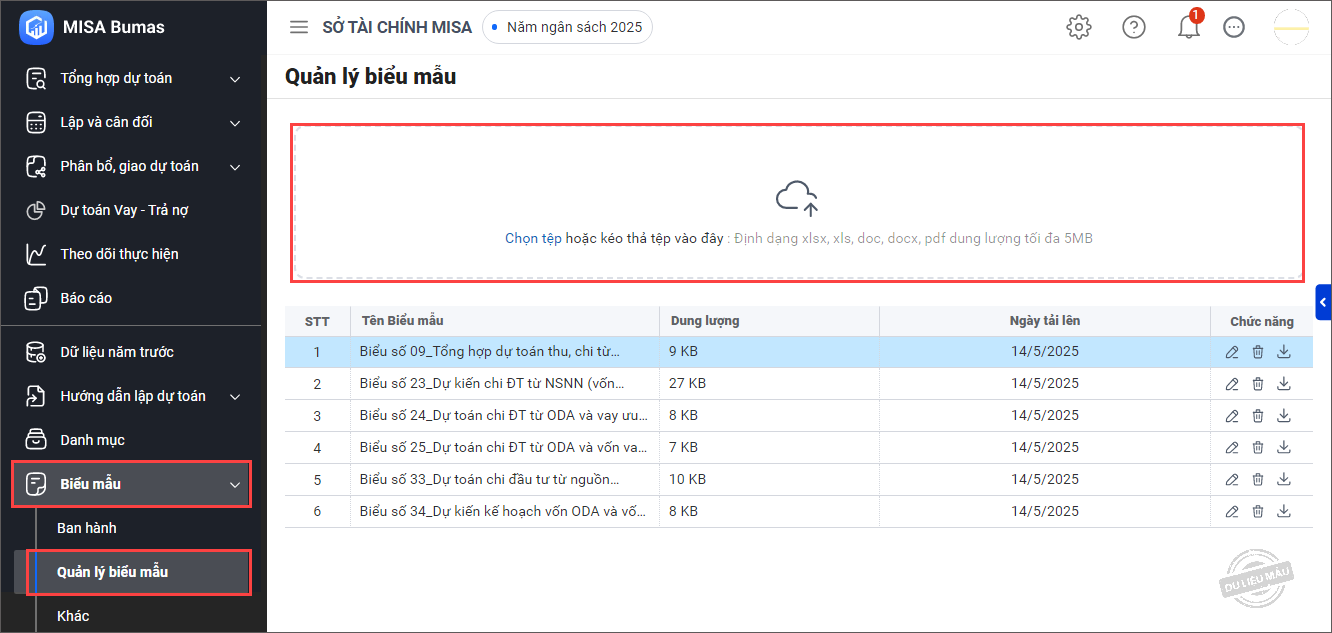
Task: Go to Báo cáo menu
Action: [x=86, y=298]
